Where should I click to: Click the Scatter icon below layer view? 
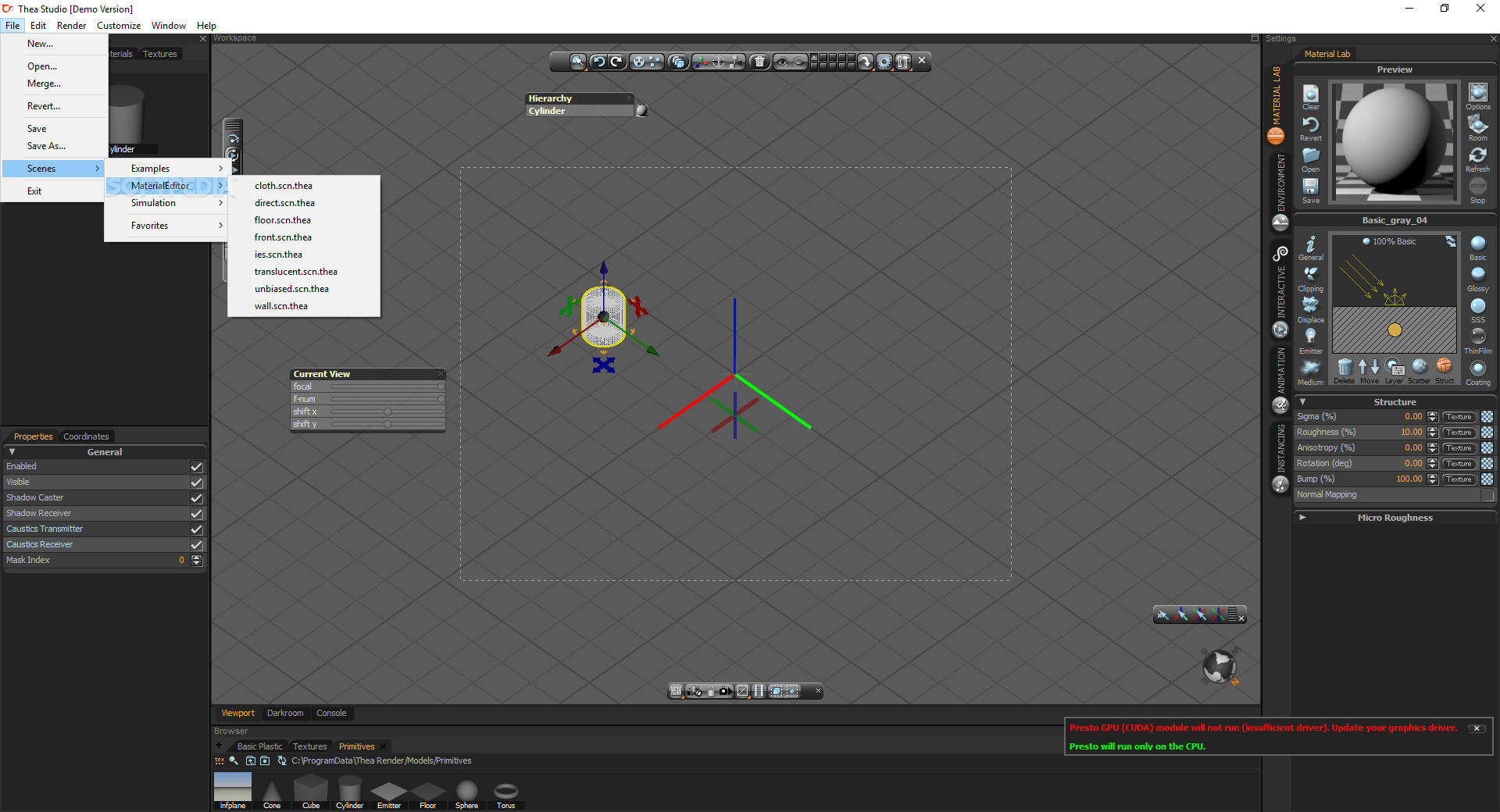tap(1420, 371)
